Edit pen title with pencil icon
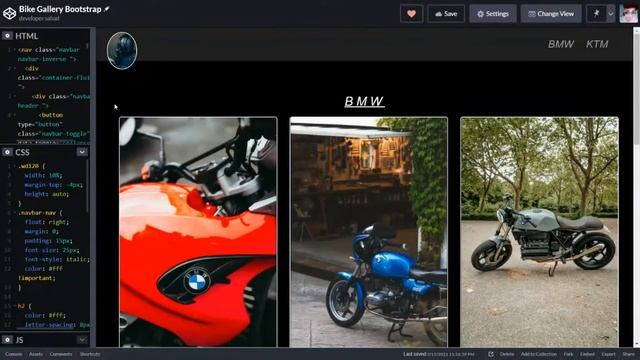Screen dimensions: 640x360 (107, 9)
